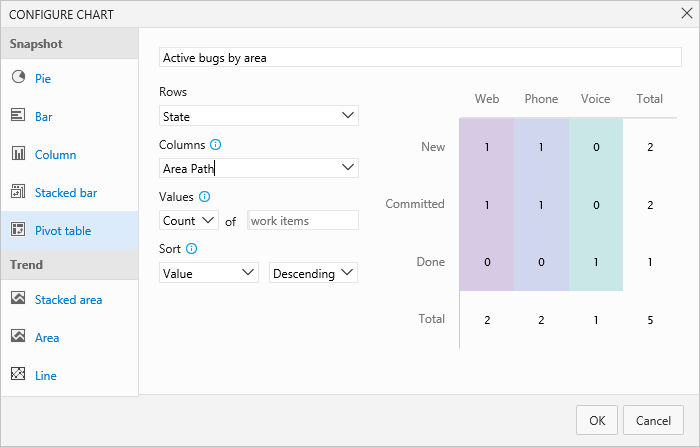Choose the Bar chart icon
The height and width of the screenshot is (447, 700).
coord(18,116)
